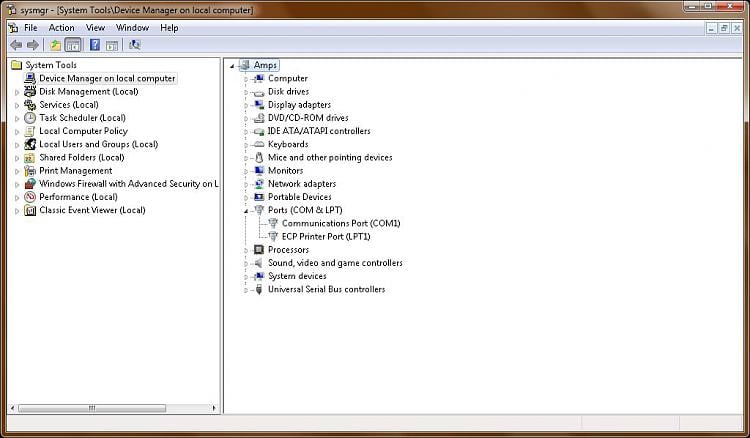Close the inner MMC child window
The width and height of the screenshot is (750, 438).
click(x=737, y=28)
